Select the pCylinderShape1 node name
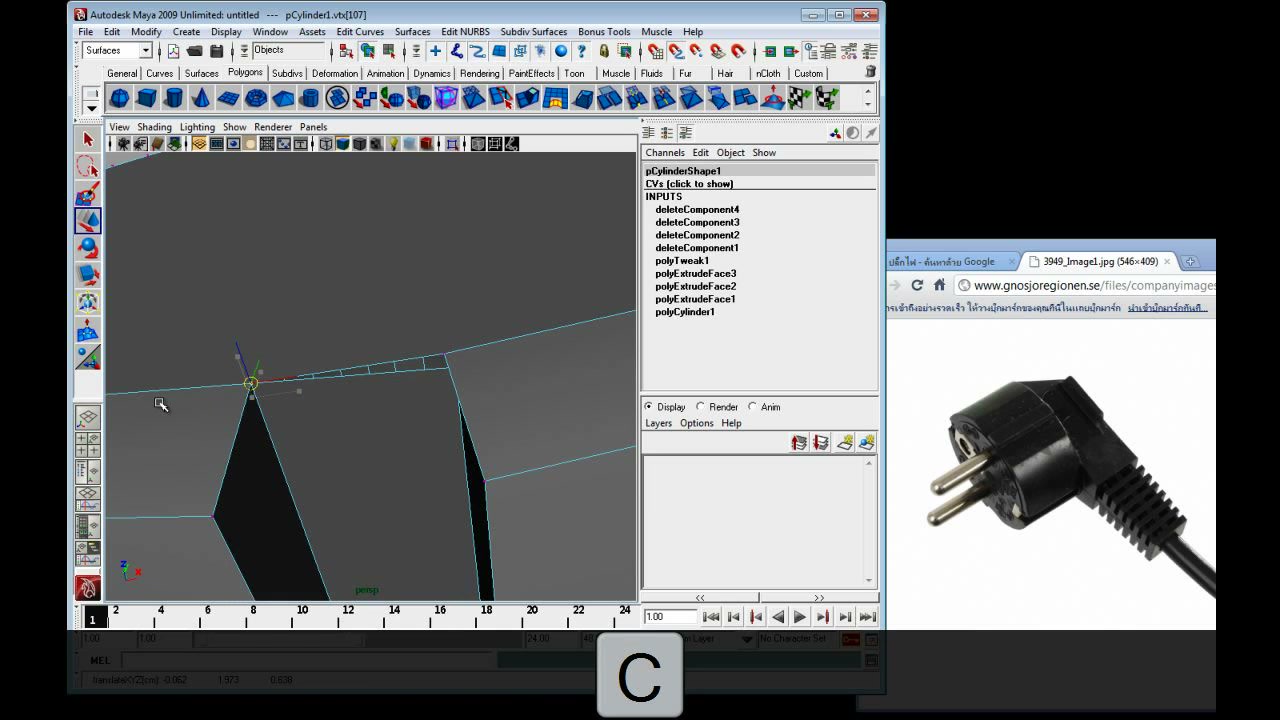 coord(683,171)
